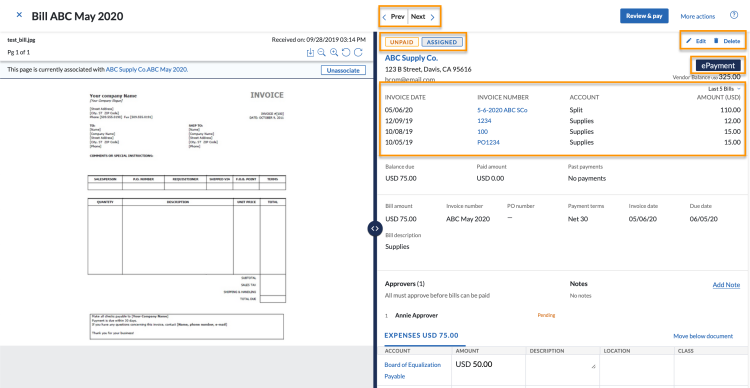Image resolution: width=750 pixels, height=388 pixels.
Task: Rotate the document clockwise
Action: [x=358, y=53]
